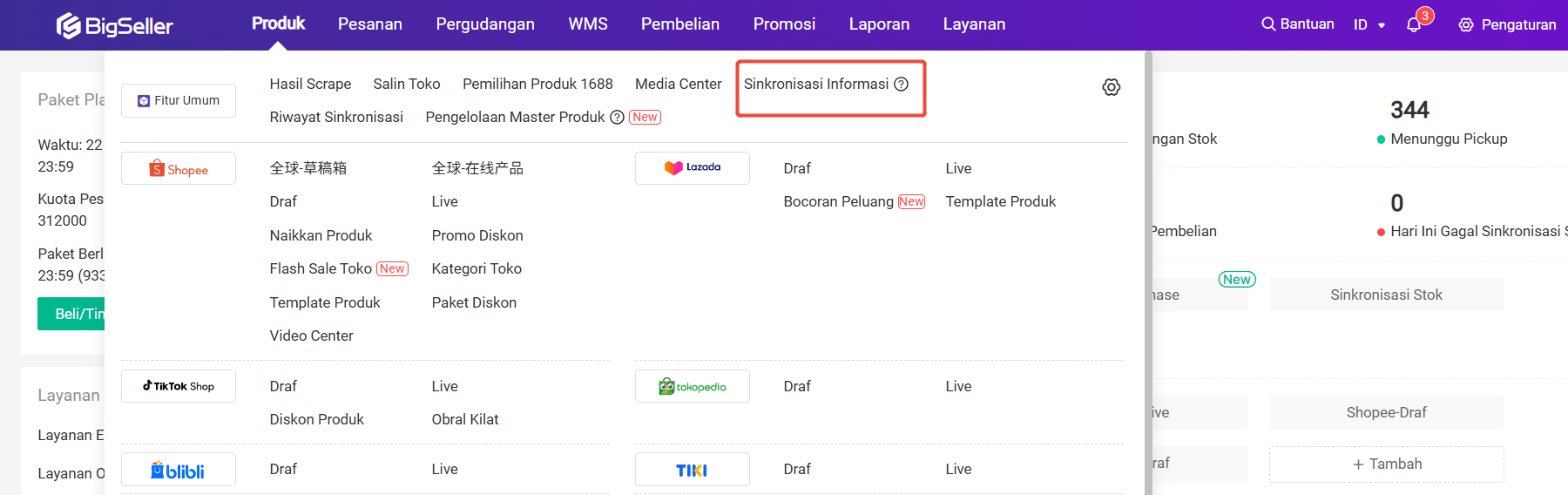Select the TIKI platform logo
The height and width of the screenshot is (495, 1568).
pos(693,470)
